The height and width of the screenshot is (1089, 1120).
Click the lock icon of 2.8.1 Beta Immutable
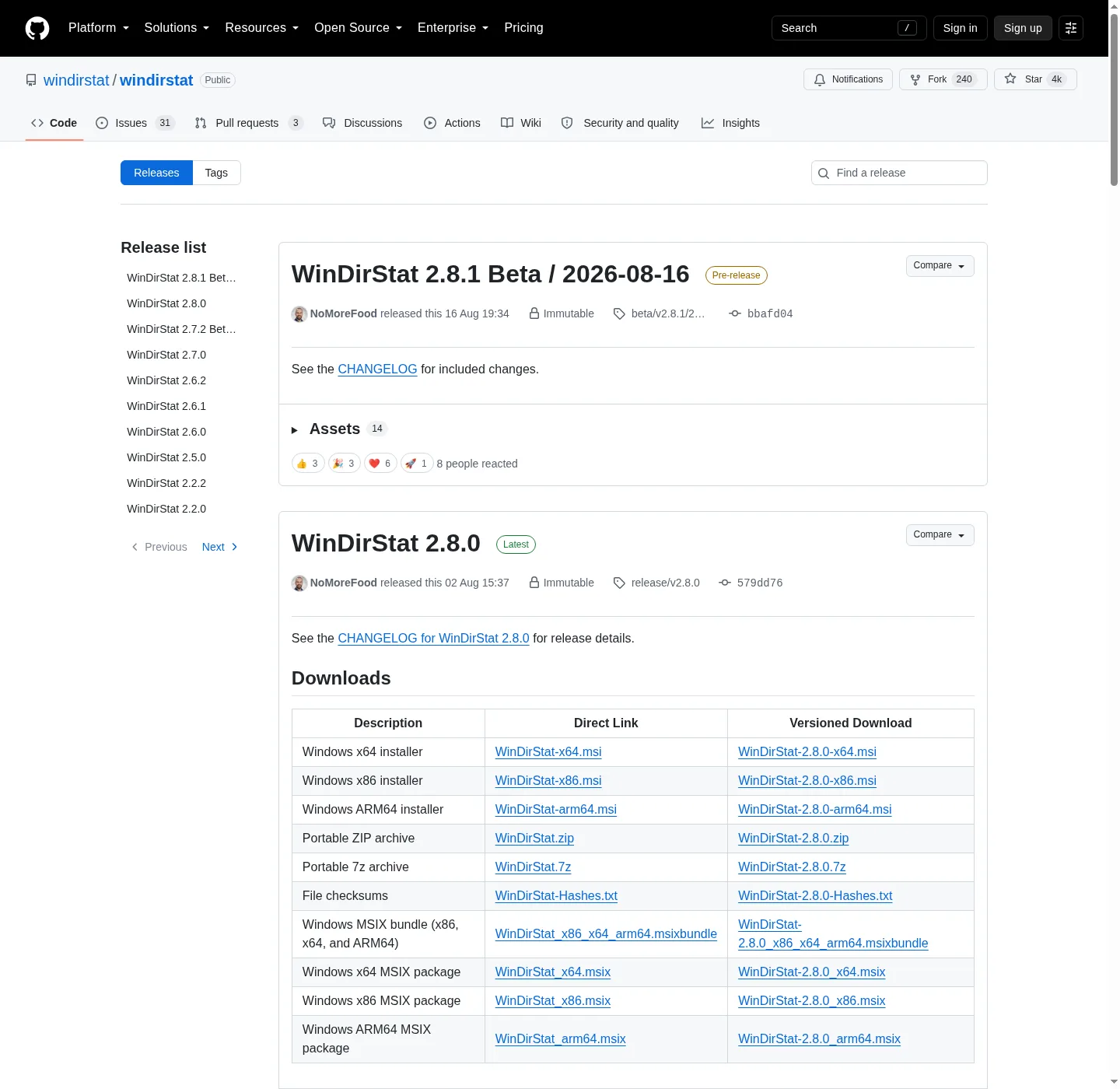[534, 313]
